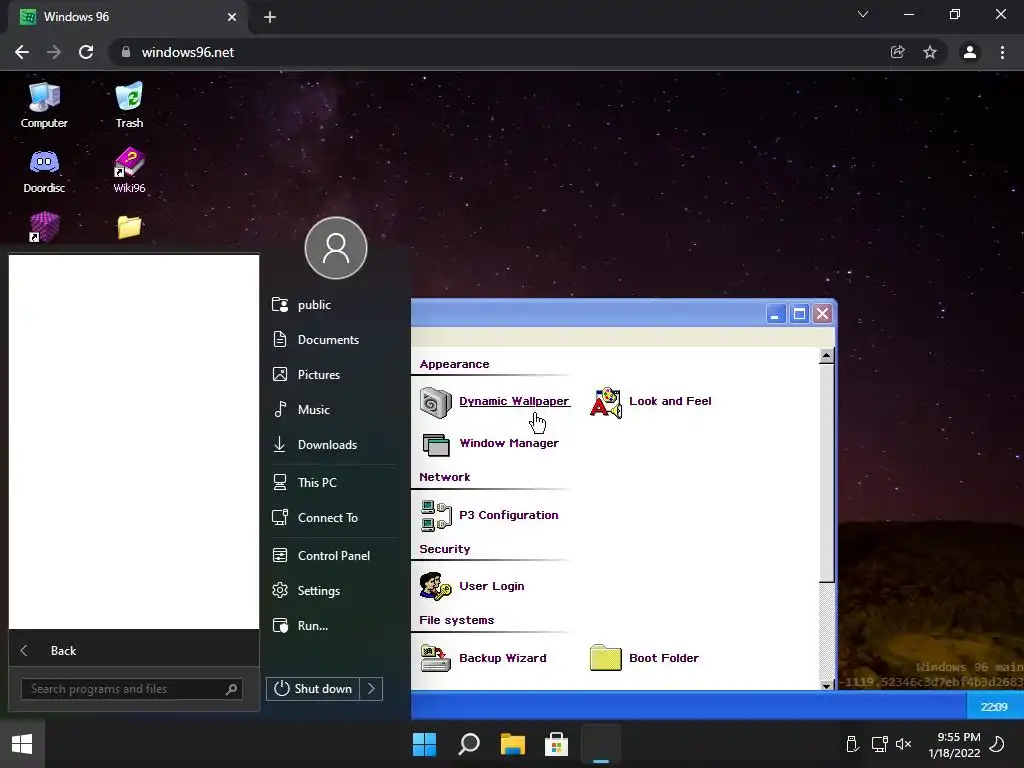This screenshot has height=768, width=1024.
Task: Open the browser profile avatar icon
Action: (x=970, y=52)
